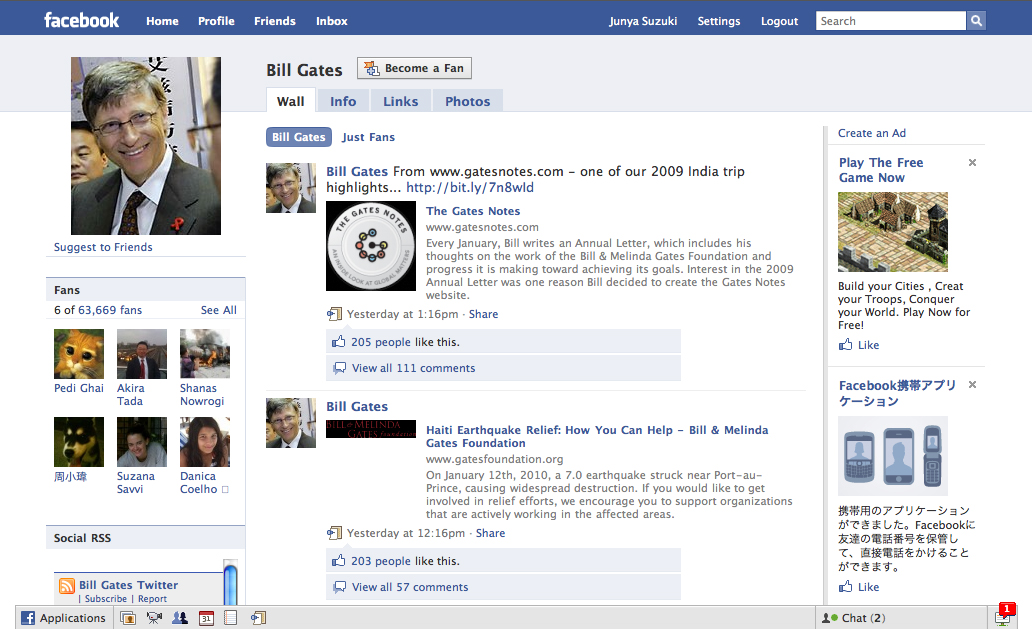Screen dimensions: 1032x629
Task: Open Haiti Earthquake Relief article link
Action: tap(597, 436)
